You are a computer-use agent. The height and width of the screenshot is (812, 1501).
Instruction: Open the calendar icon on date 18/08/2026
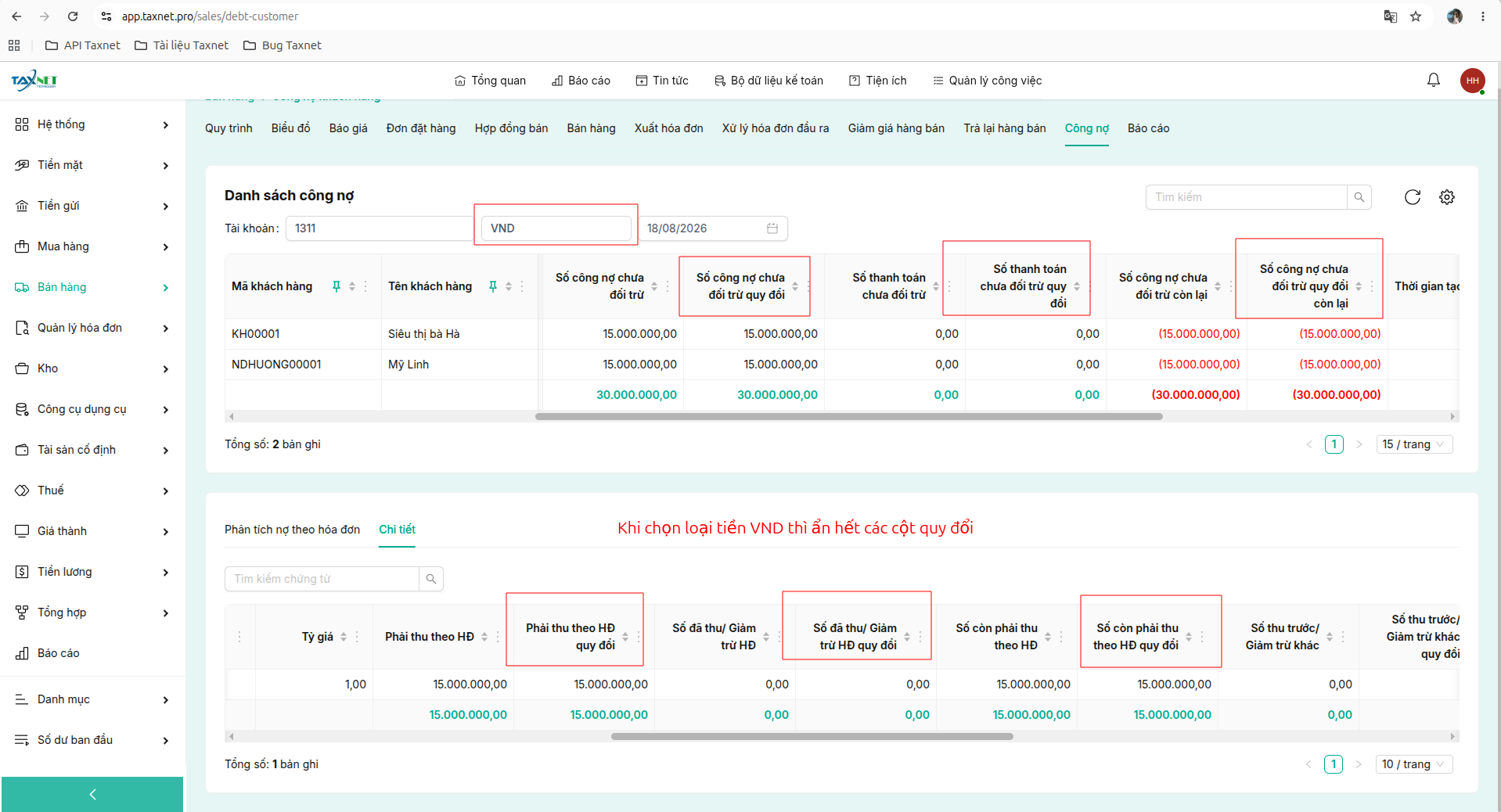pos(772,228)
